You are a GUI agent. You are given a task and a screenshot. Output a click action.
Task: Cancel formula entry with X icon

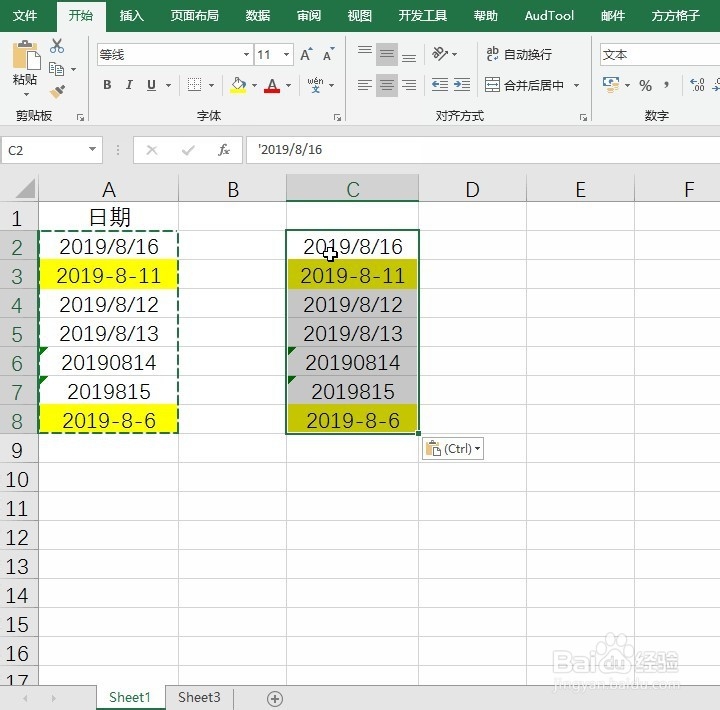tap(152, 150)
